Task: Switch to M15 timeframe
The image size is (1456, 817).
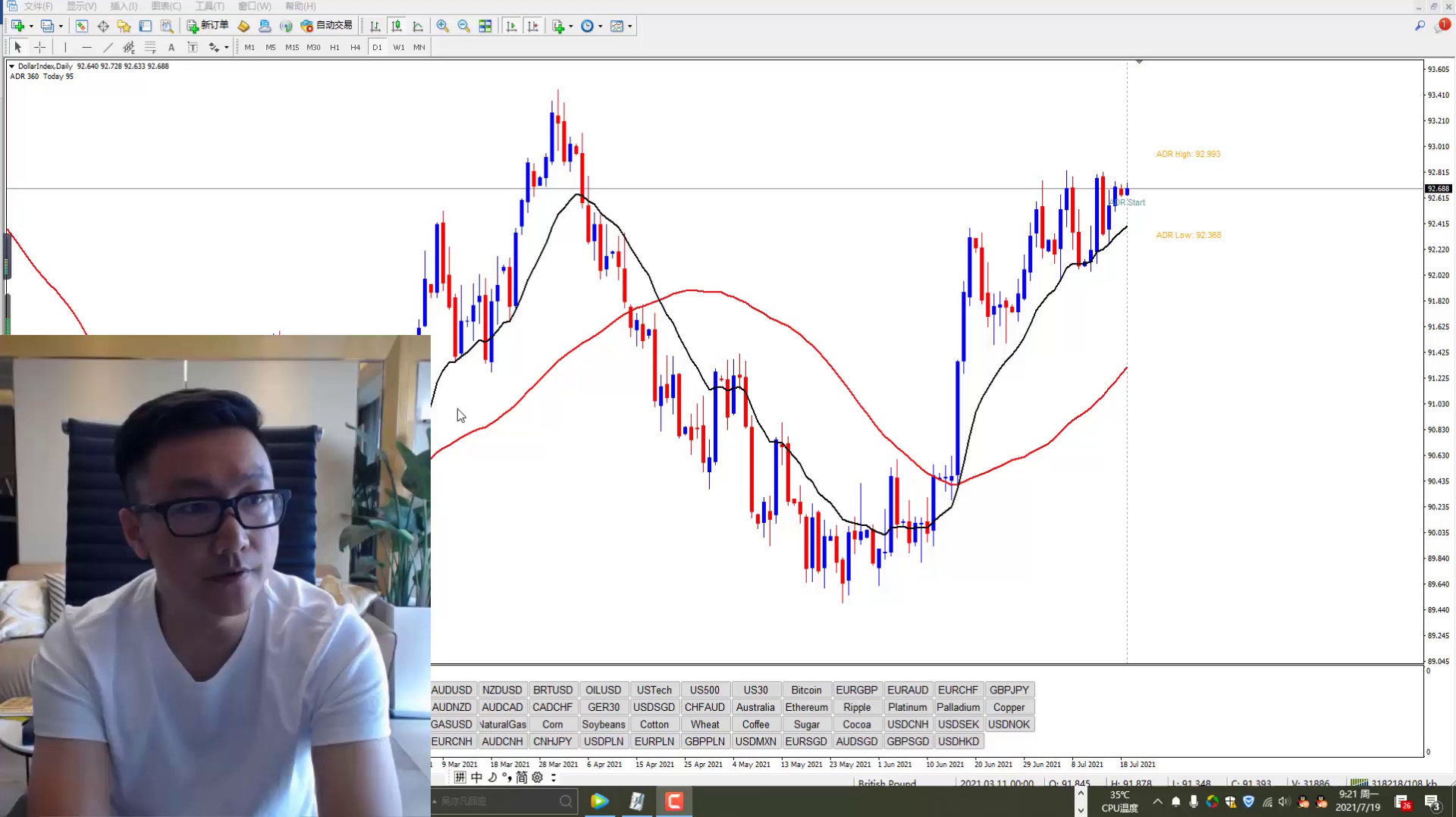Action: point(292,47)
